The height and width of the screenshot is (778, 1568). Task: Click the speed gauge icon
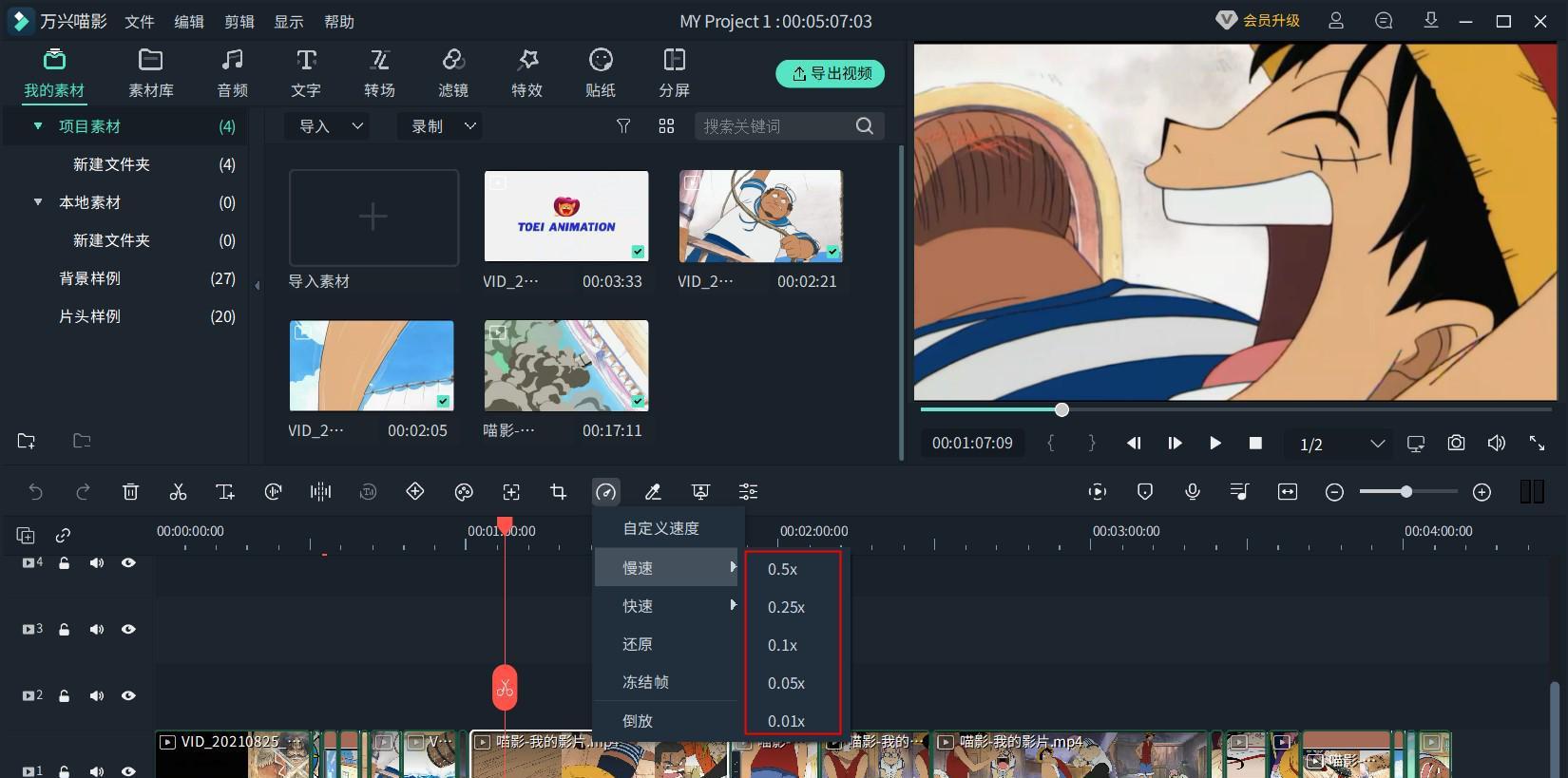point(605,491)
